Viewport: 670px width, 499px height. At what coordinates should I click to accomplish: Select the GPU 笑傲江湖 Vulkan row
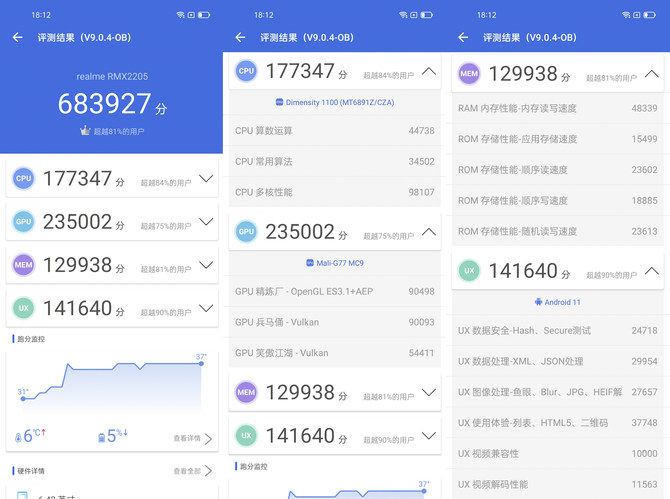click(x=335, y=353)
